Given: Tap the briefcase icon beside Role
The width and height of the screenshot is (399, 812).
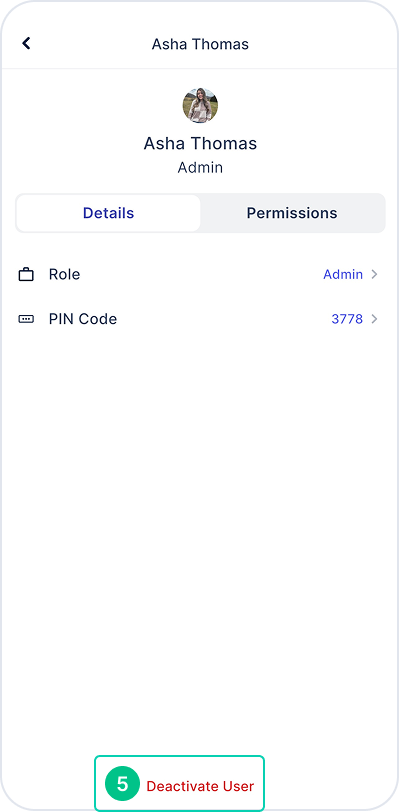Looking at the screenshot, I should [x=26, y=274].
